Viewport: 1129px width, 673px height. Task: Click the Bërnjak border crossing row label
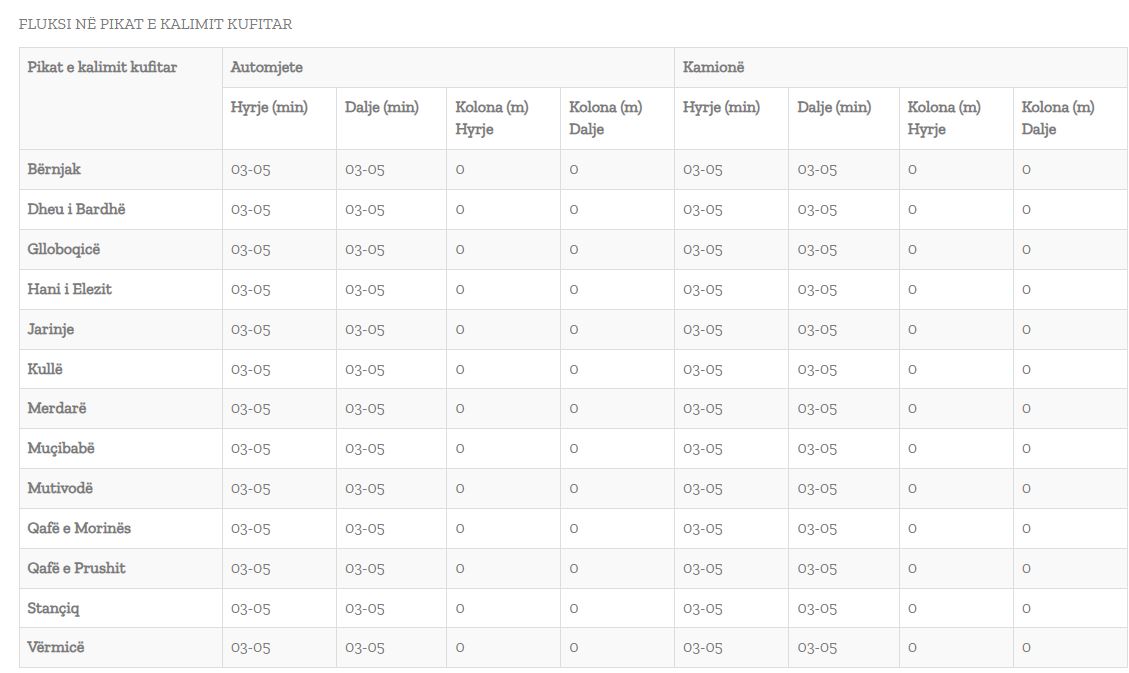click(x=54, y=169)
